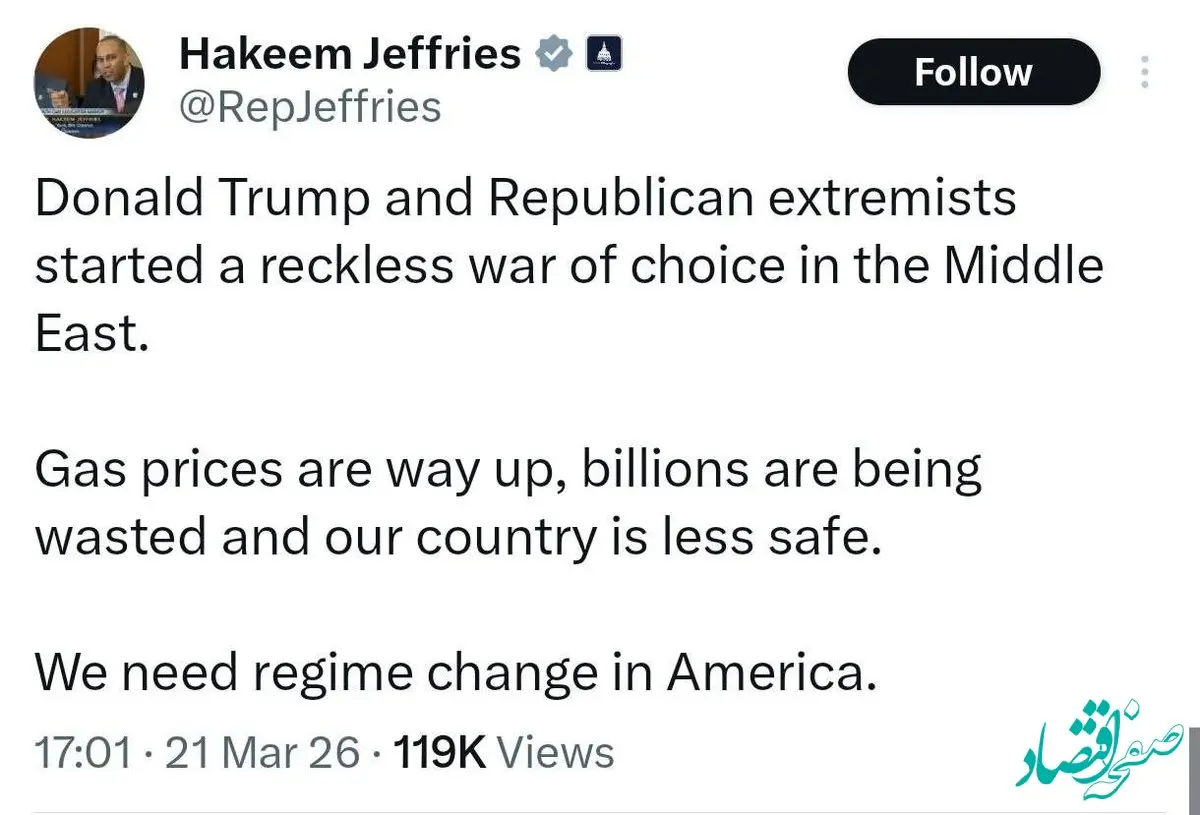Open the Hakeem Jeffries display name link
Screen dimensions: 1200x815
pos(349,54)
